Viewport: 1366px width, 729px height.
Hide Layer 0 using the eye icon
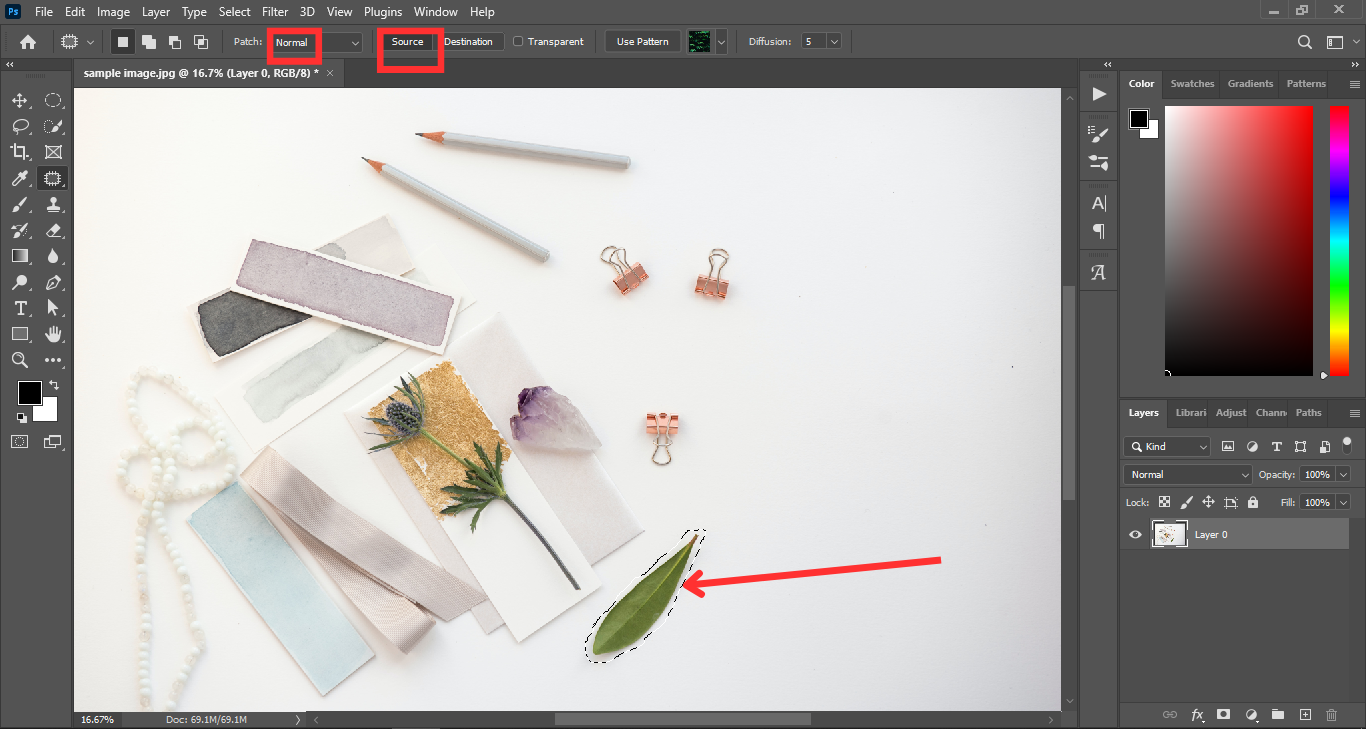1135,535
